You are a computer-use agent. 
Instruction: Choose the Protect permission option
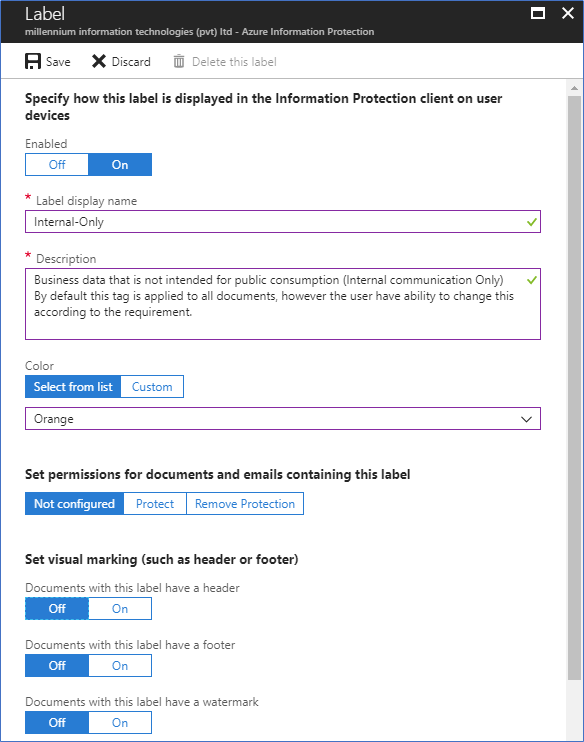pyautogui.click(x=155, y=504)
